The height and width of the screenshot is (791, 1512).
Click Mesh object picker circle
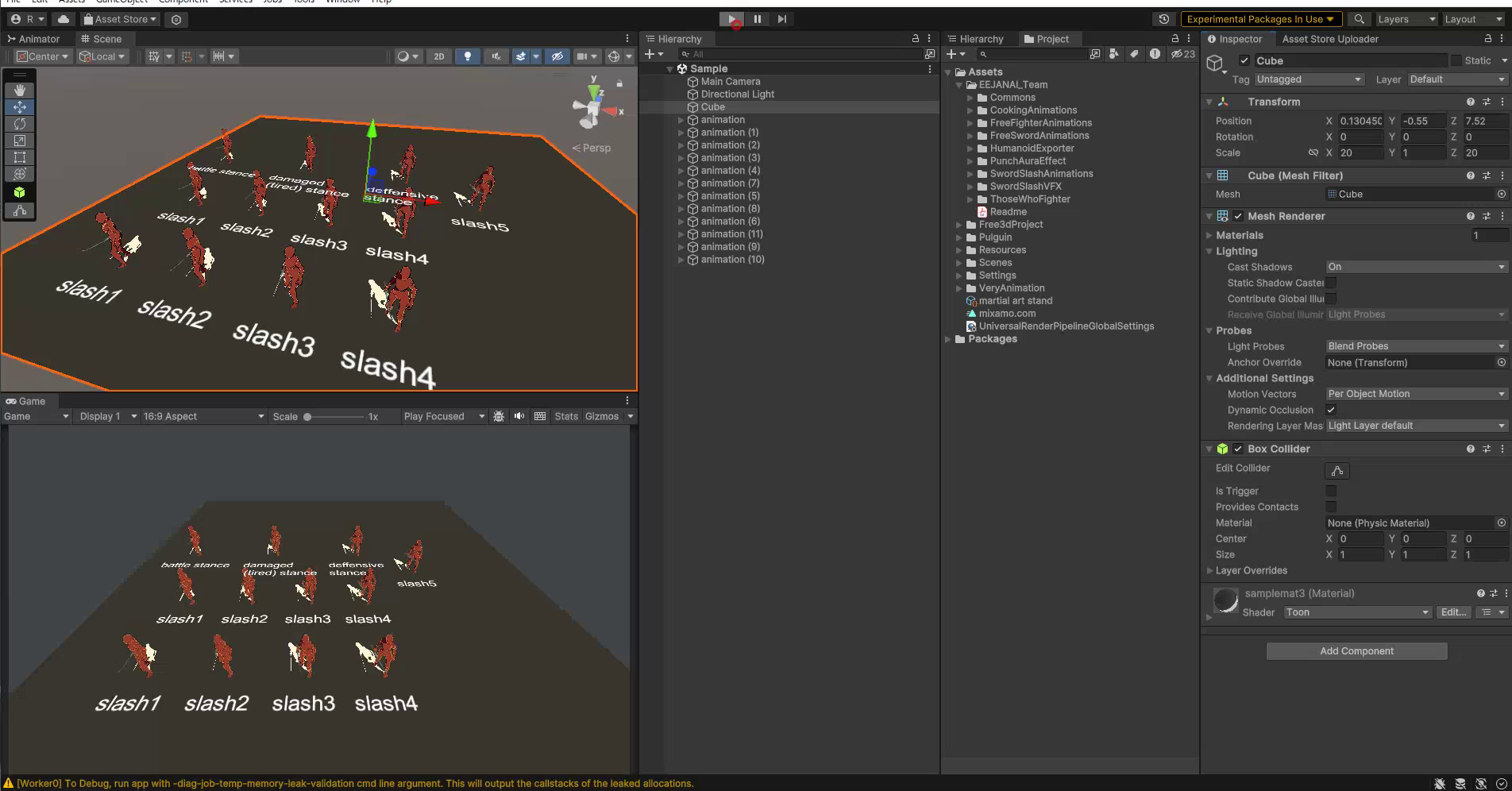click(x=1502, y=194)
